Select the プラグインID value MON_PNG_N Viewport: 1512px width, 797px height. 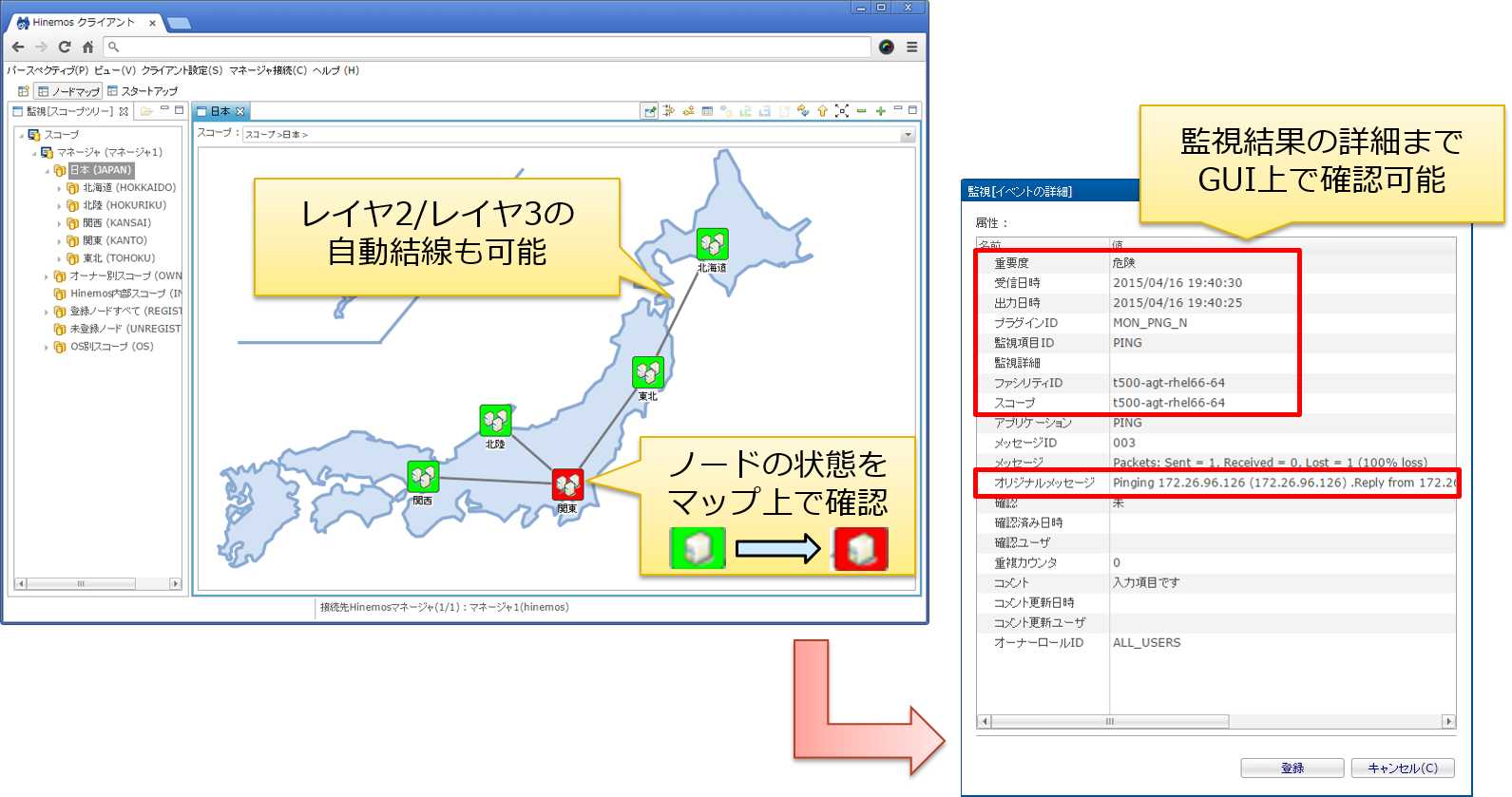(x=1150, y=323)
